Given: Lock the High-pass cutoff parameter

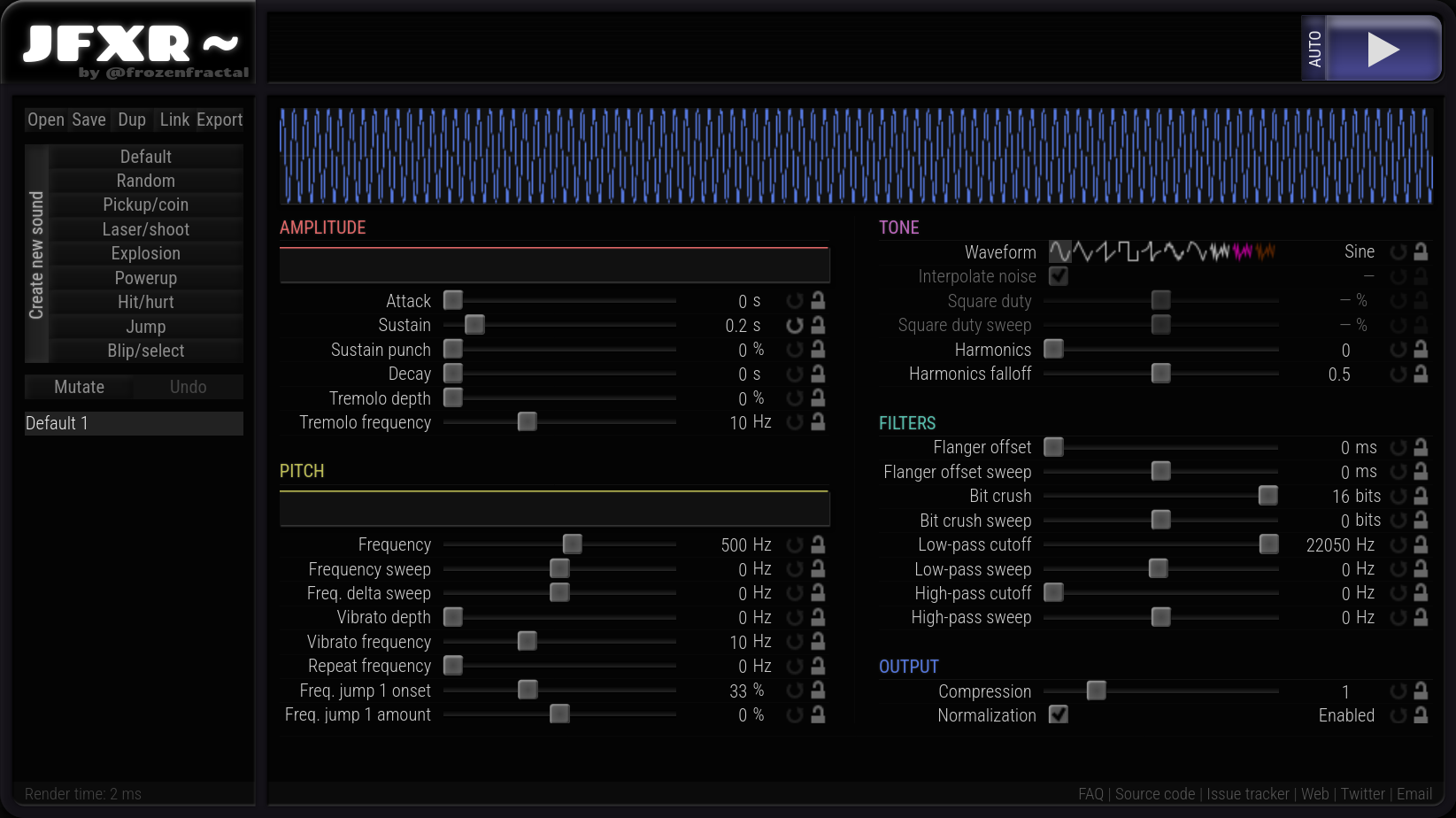Looking at the screenshot, I should tap(1421, 593).
